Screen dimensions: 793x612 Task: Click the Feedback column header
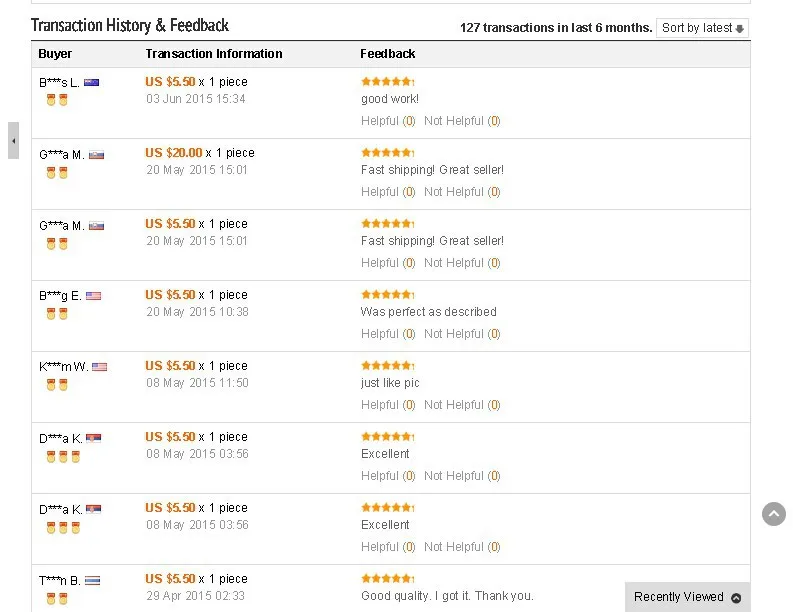tap(387, 54)
